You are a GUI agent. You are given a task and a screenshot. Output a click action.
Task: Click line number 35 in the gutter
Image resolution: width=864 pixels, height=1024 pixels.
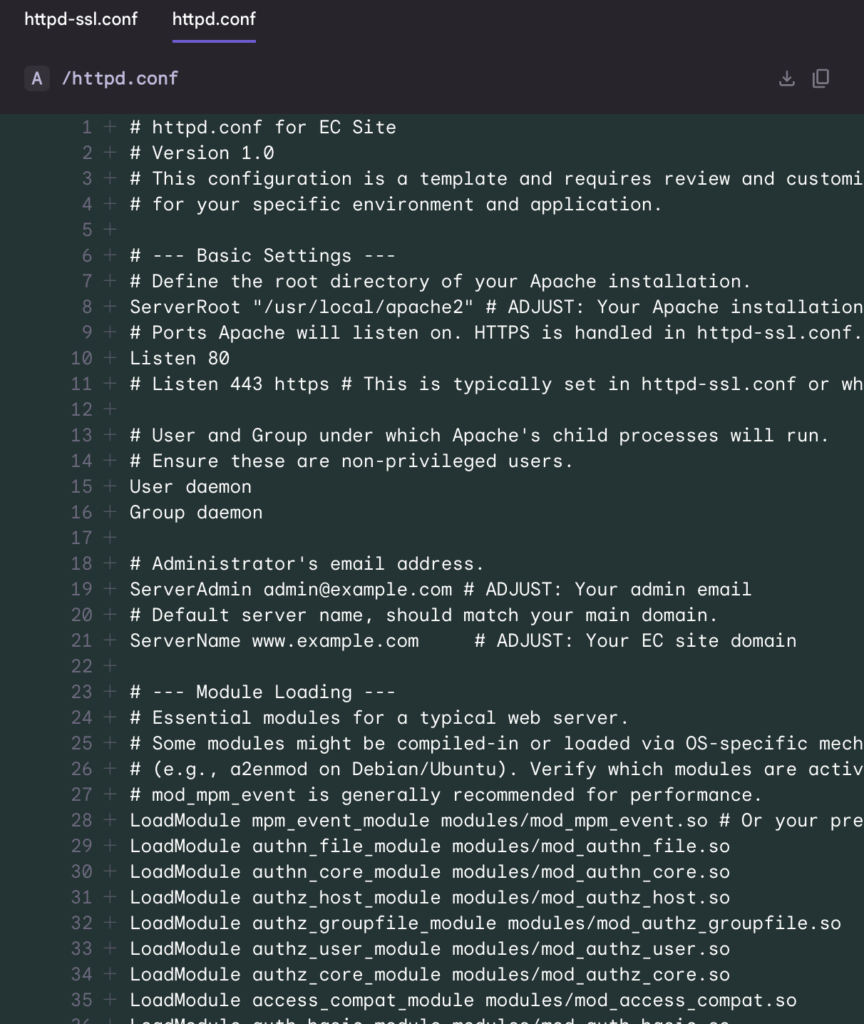[82, 1000]
